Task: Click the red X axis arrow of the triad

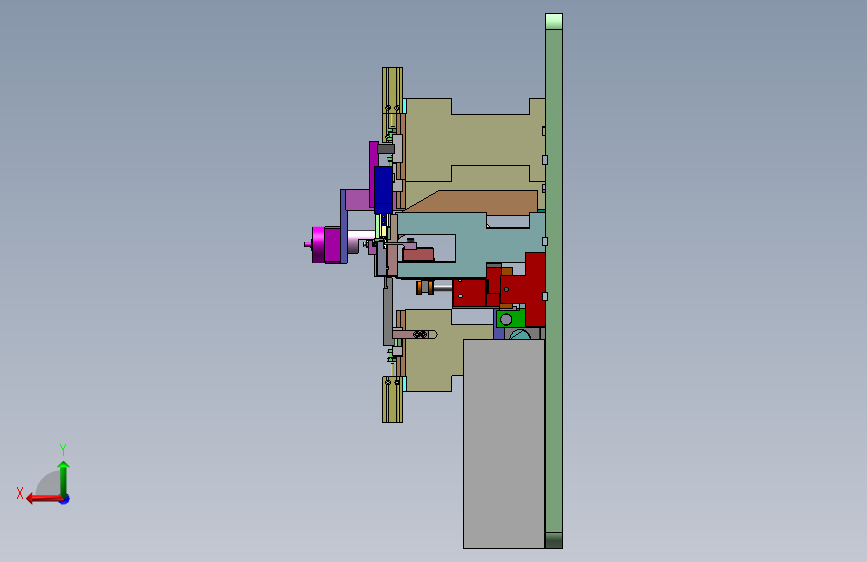Action: 44,499
